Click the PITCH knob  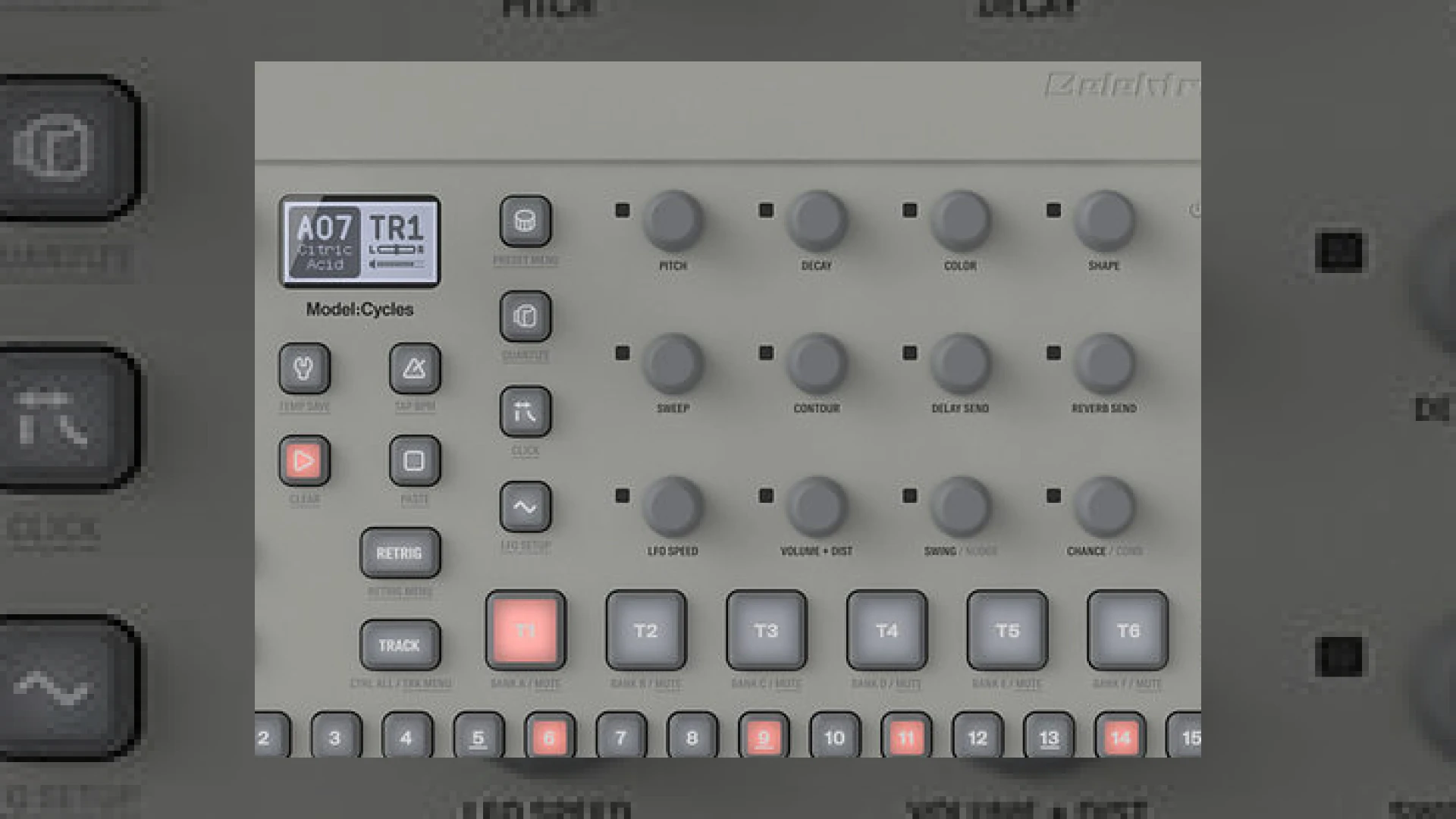click(673, 221)
